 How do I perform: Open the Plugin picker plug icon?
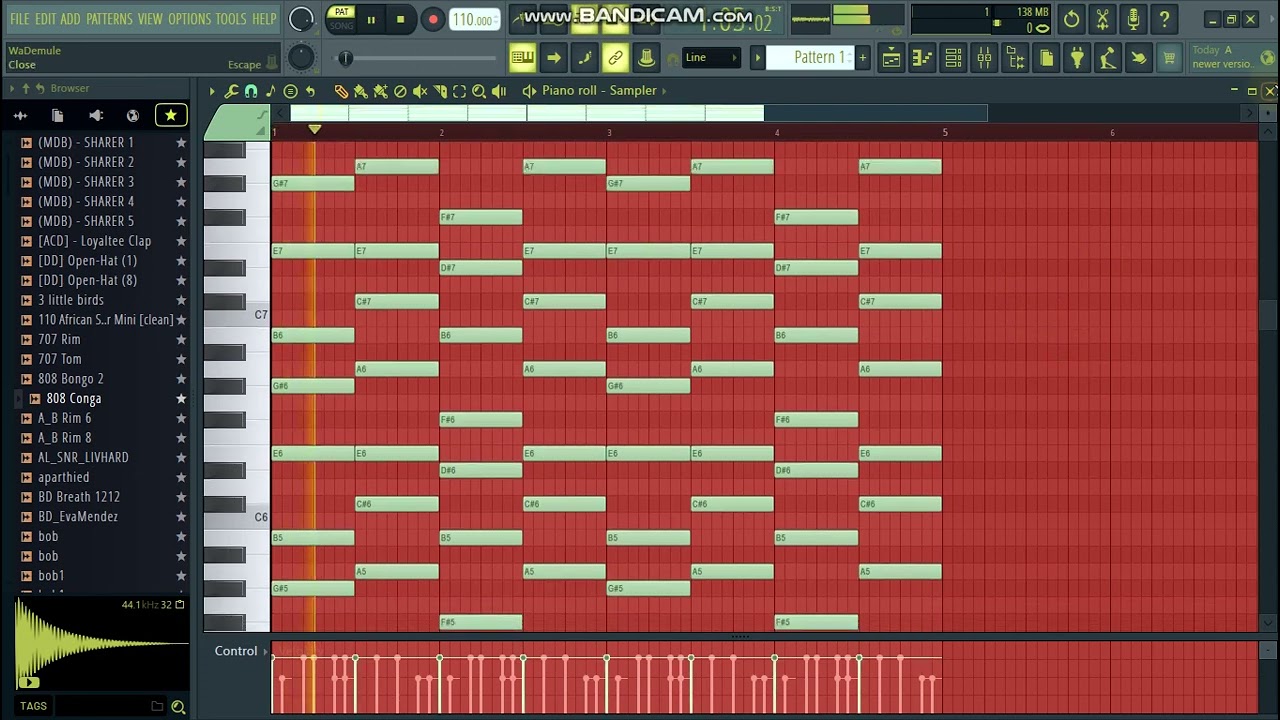pyautogui.click(x=1076, y=58)
